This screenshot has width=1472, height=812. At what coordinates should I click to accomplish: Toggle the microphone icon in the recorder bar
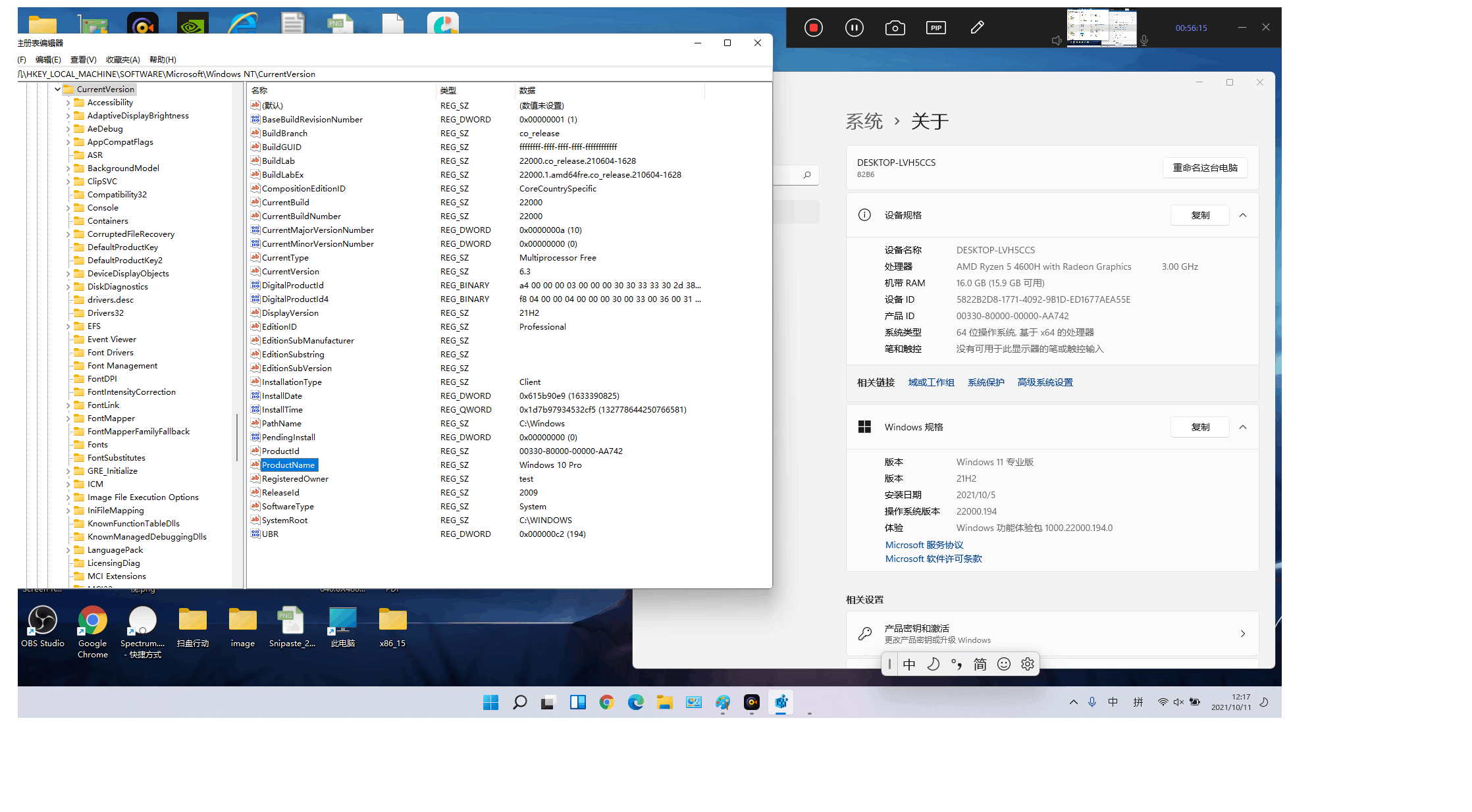pos(1144,41)
